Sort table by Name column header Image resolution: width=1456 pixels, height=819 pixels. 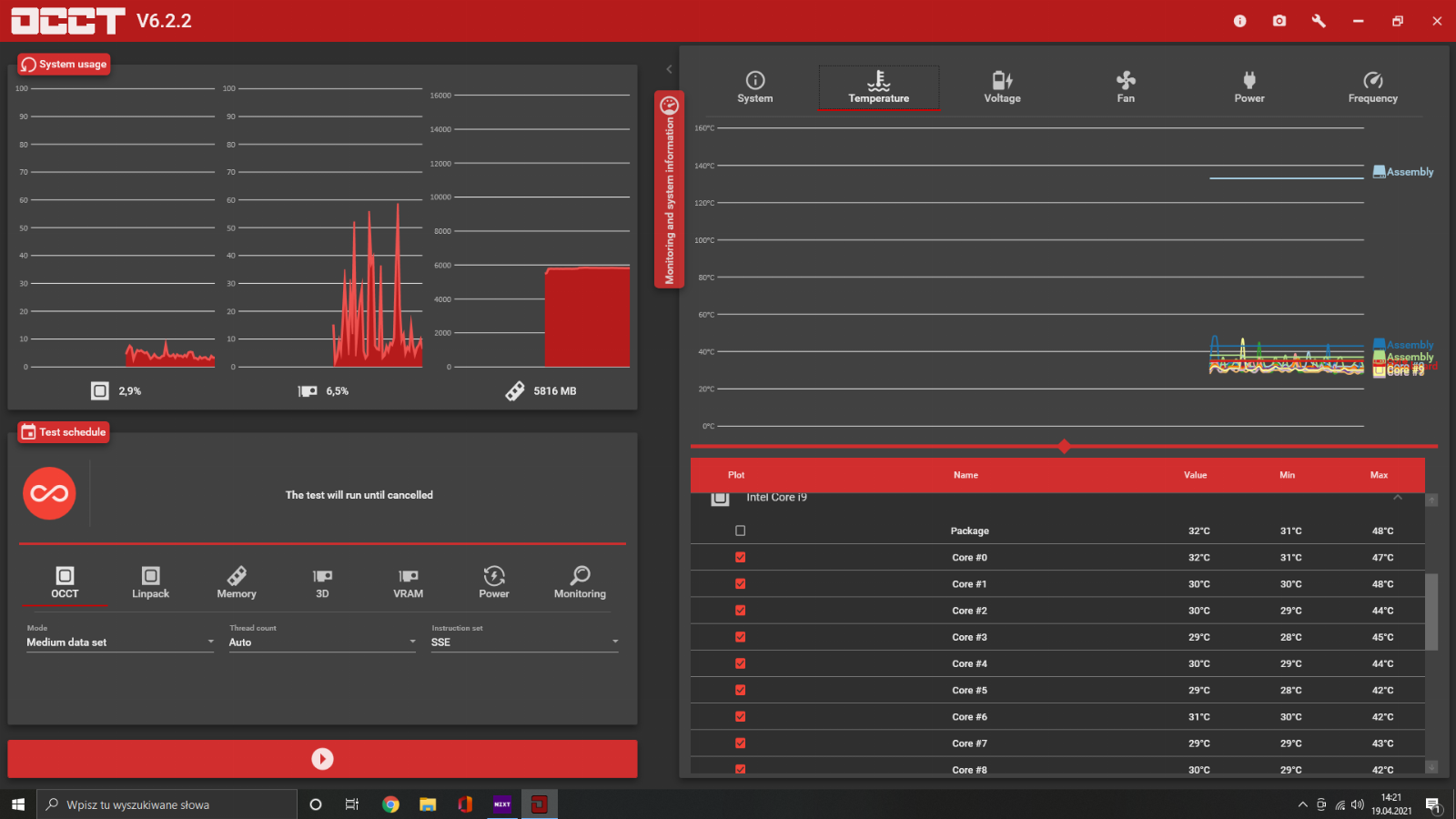tap(966, 475)
